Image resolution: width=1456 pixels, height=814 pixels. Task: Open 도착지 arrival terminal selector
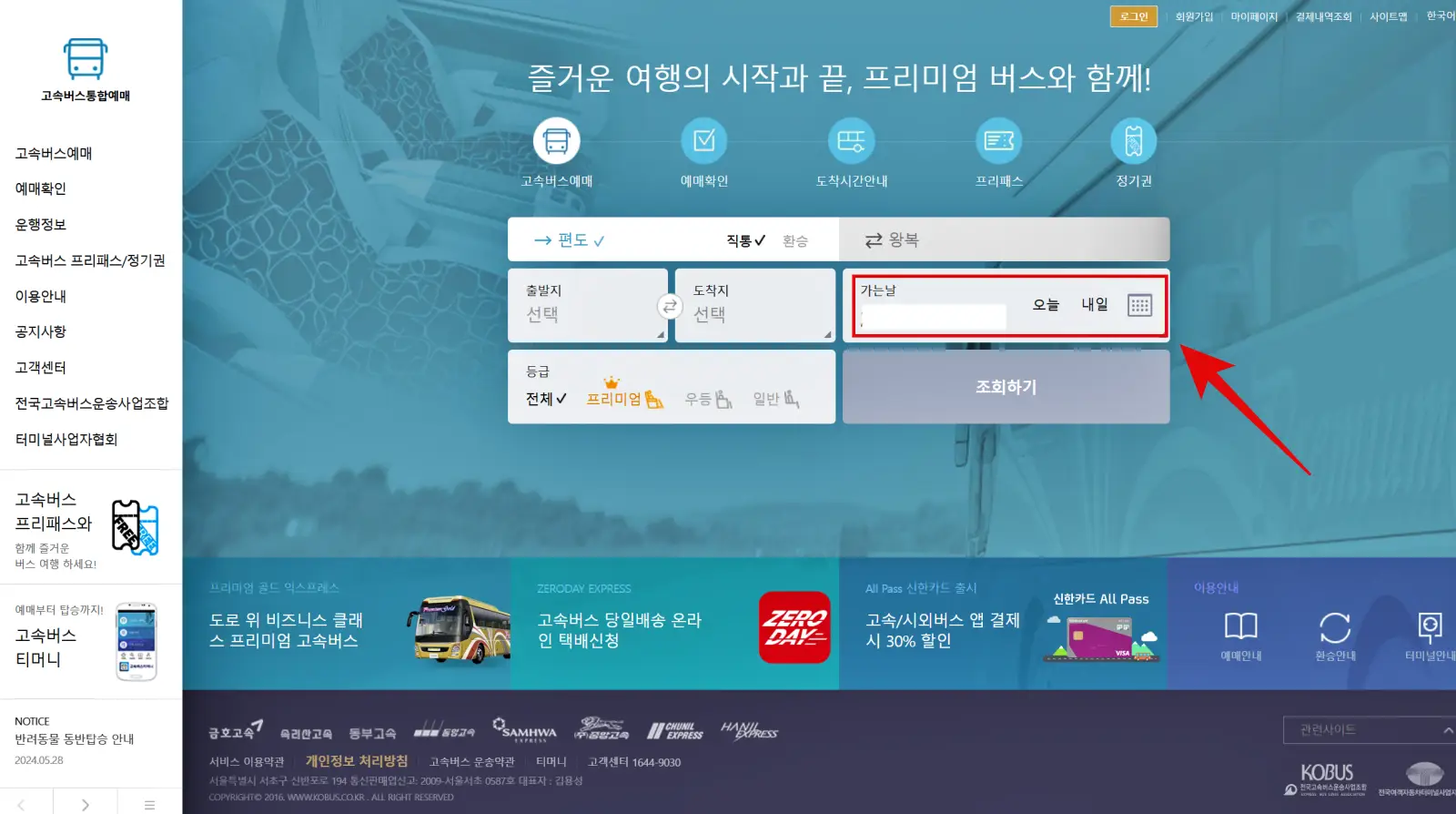pyautogui.click(x=755, y=305)
